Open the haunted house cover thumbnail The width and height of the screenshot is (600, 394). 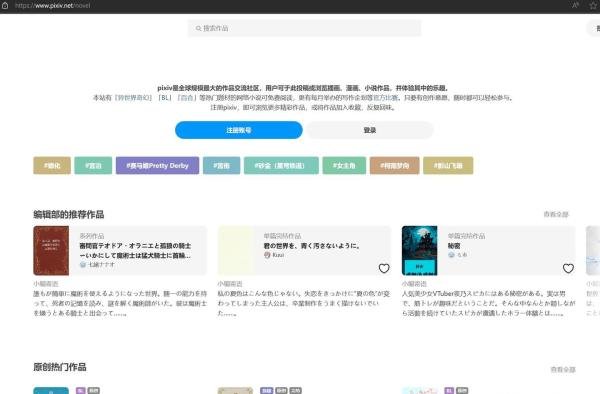pos(419,251)
